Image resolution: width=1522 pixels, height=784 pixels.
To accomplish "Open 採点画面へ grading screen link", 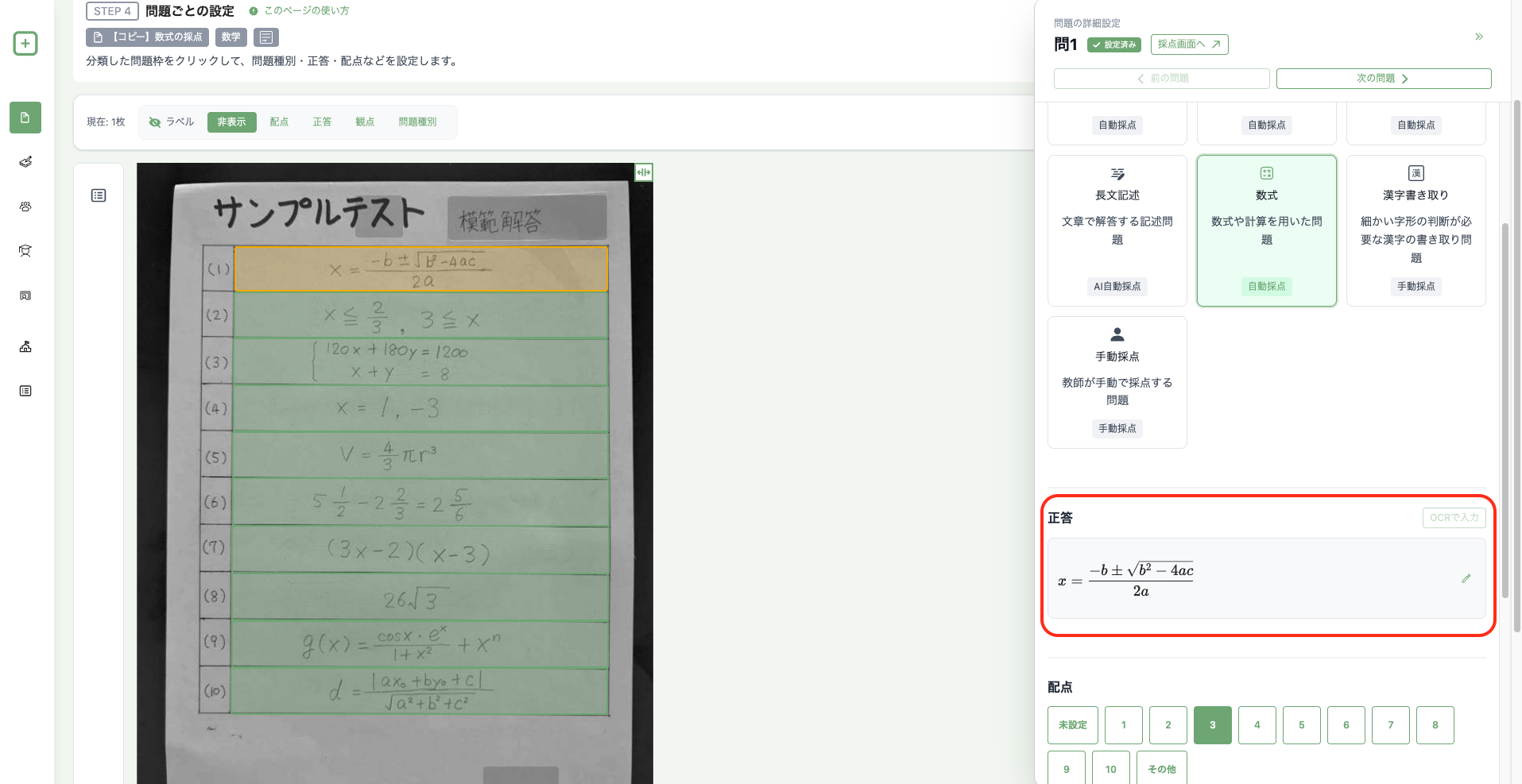I will pos(1189,44).
